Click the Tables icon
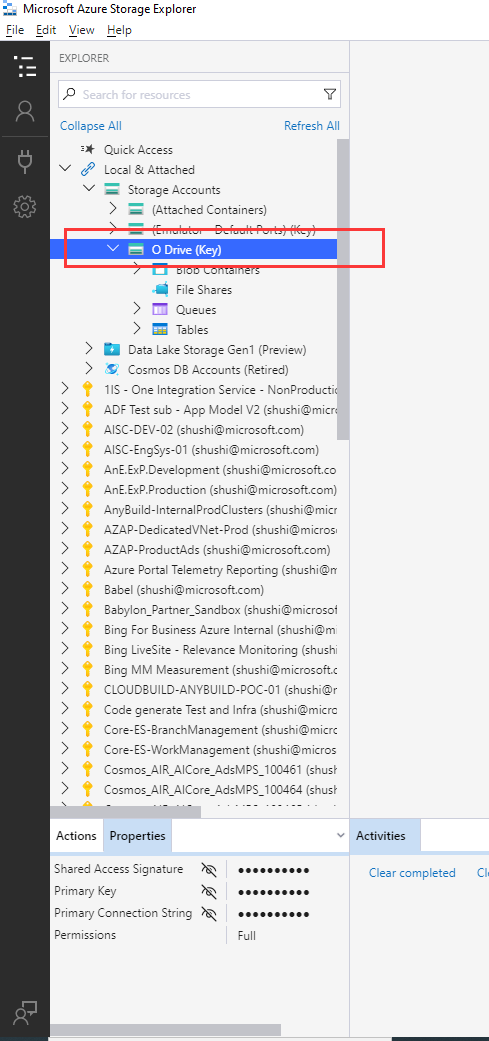Screen dimensions: 489x1041 pos(160,329)
